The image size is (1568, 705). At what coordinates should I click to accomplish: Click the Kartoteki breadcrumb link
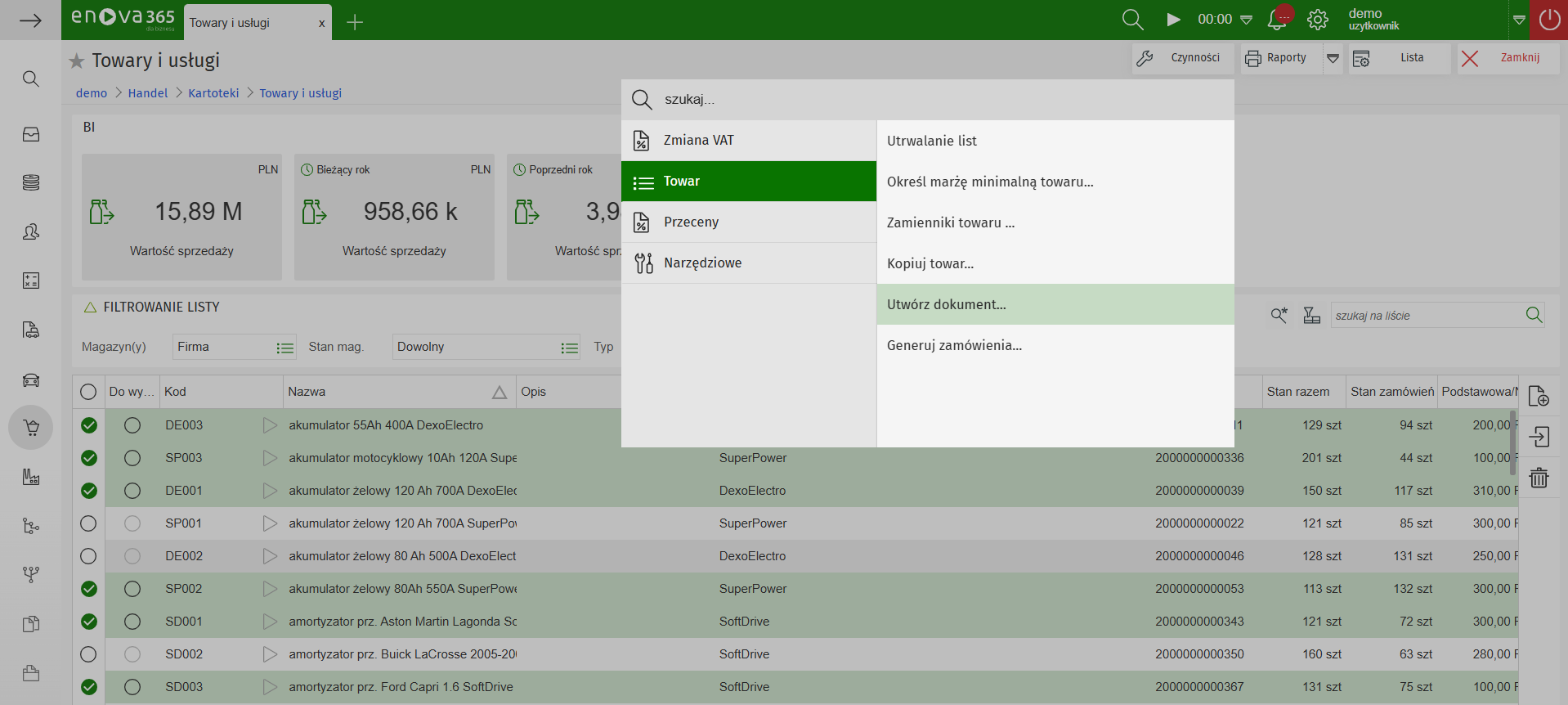[213, 93]
